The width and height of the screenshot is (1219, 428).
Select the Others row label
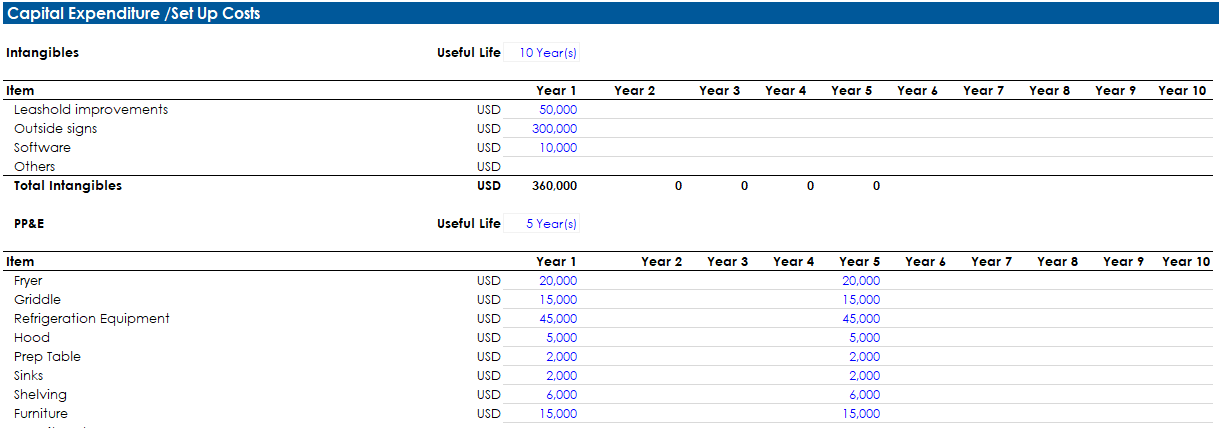[x=34, y=167]
